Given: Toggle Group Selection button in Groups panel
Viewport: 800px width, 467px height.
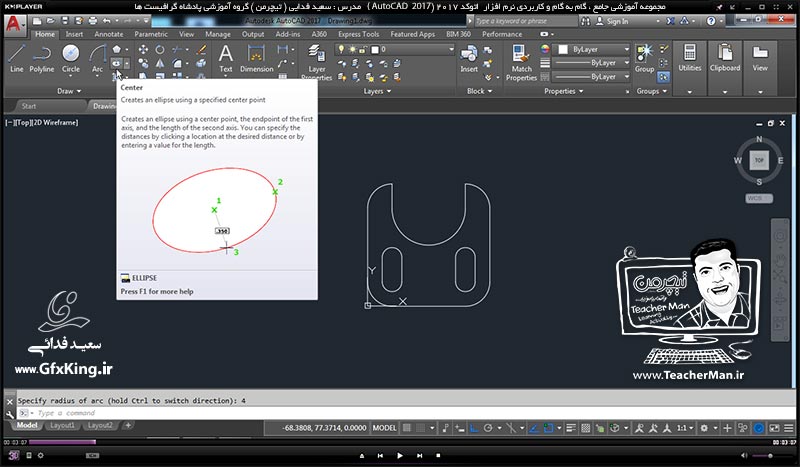Looking at the screenshot, I should pos(663,77).
